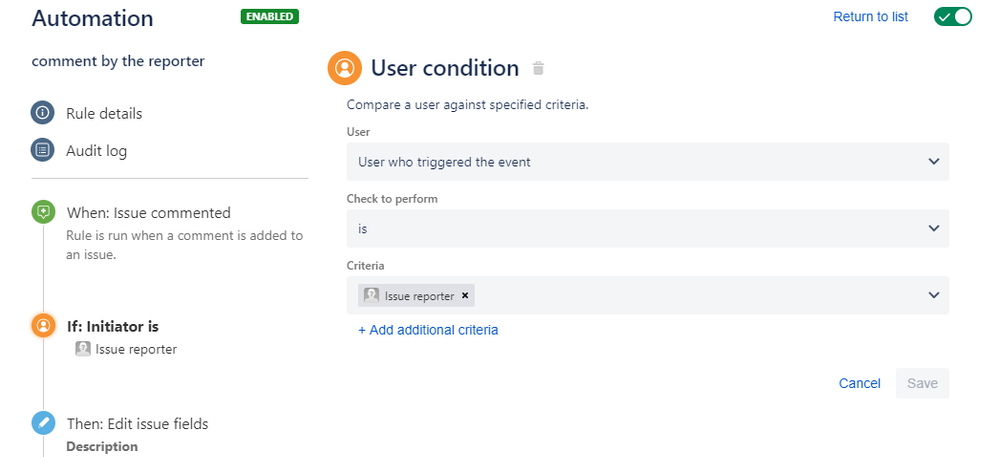The image size is (999, 457).
Task: Remove the Issue reporter criteria tag
Action: [465, 296]
